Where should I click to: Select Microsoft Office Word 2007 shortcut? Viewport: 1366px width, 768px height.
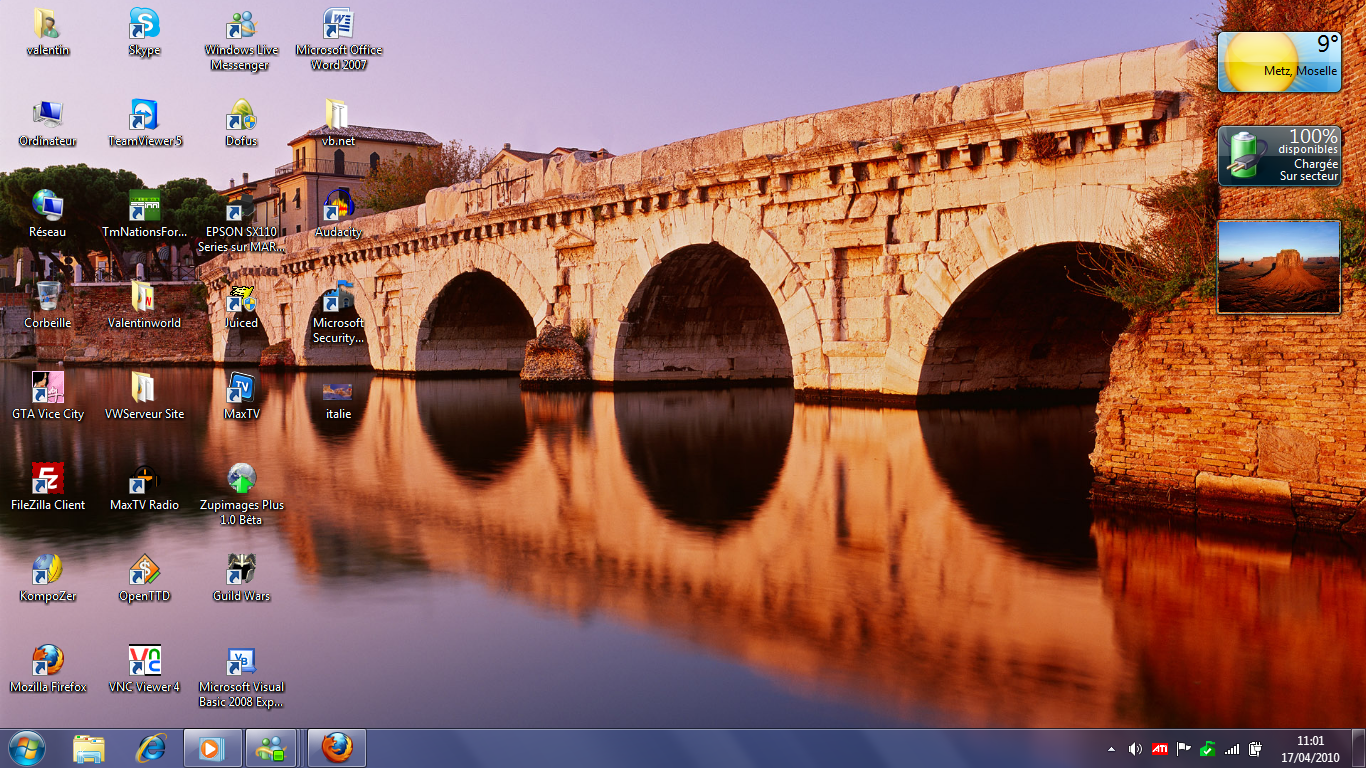point(339,40)
